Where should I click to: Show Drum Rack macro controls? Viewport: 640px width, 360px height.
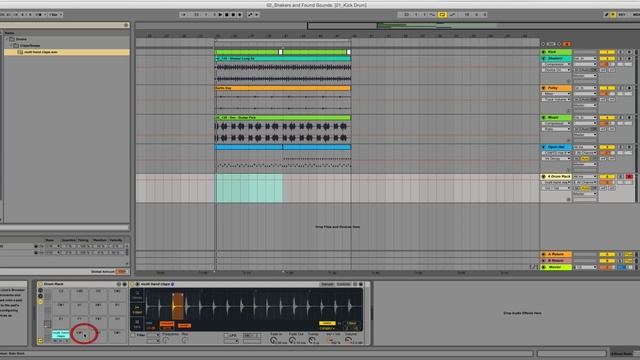pos(40,291)
